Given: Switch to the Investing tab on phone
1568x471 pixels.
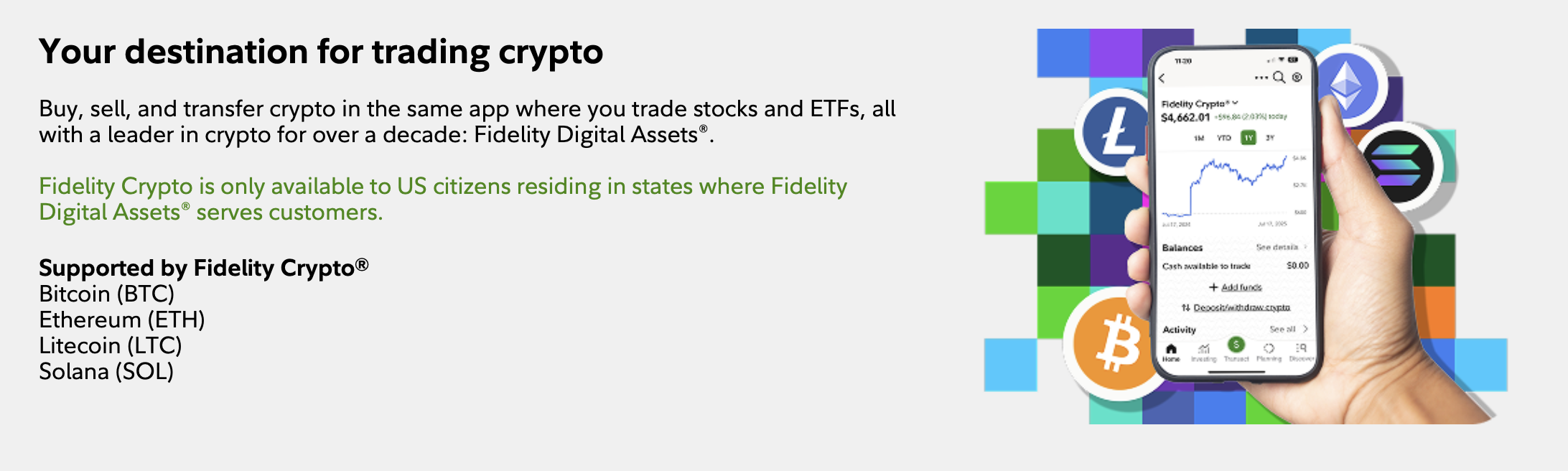Looking at the screenshot, I should (x=1203, y=352).
